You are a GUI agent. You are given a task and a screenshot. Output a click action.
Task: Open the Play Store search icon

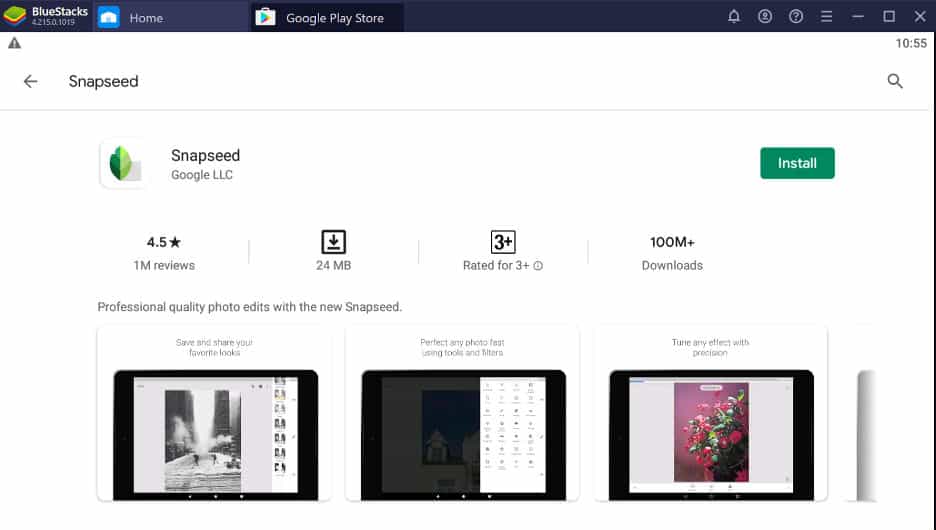click(x=895, y=81)
